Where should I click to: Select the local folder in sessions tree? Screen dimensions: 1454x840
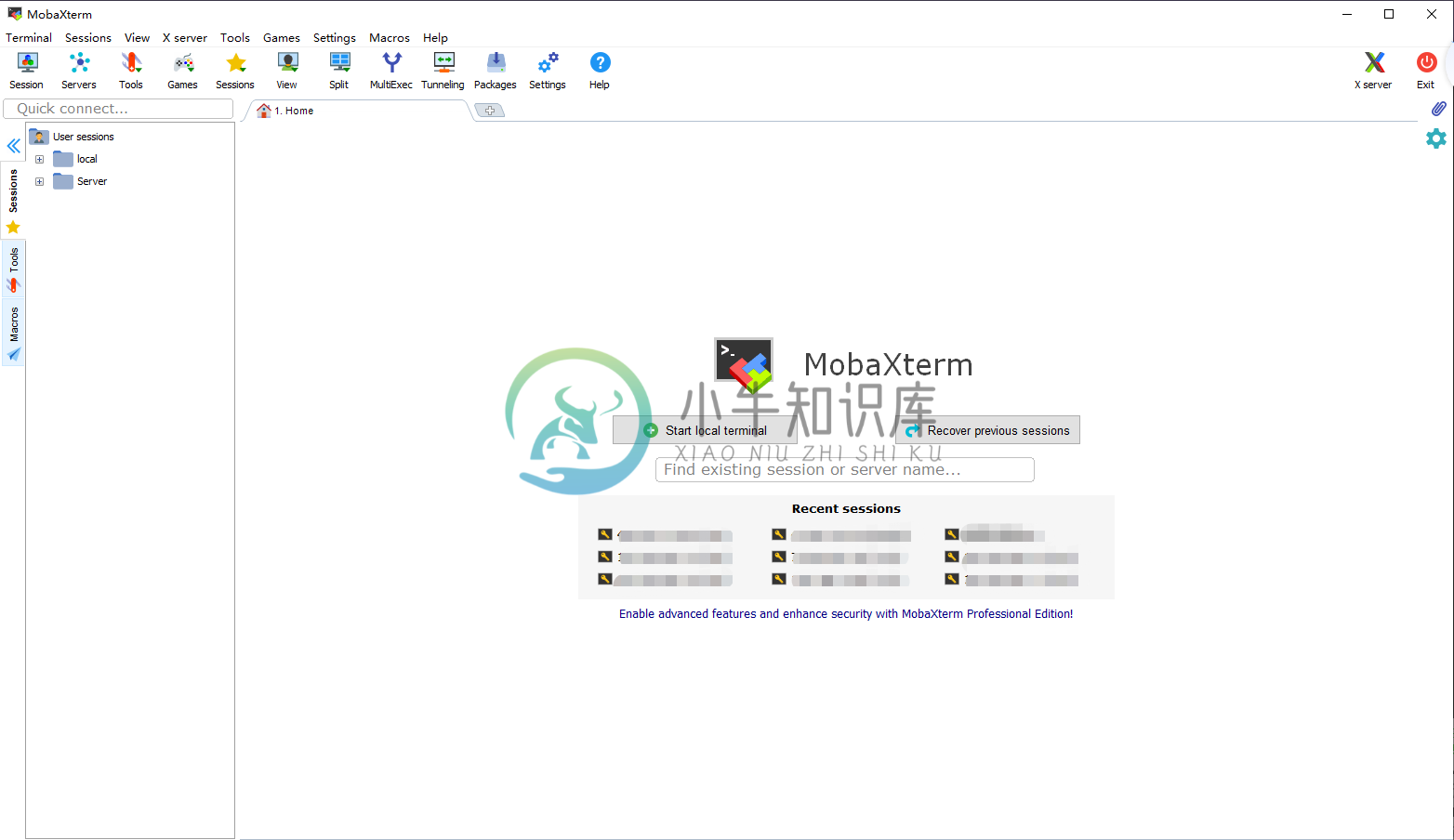pos(76,159)
